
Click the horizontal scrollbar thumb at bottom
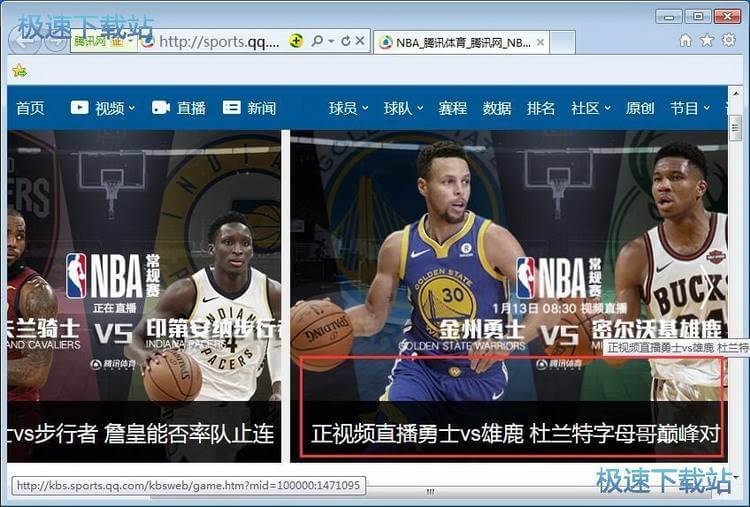[430, 492]
